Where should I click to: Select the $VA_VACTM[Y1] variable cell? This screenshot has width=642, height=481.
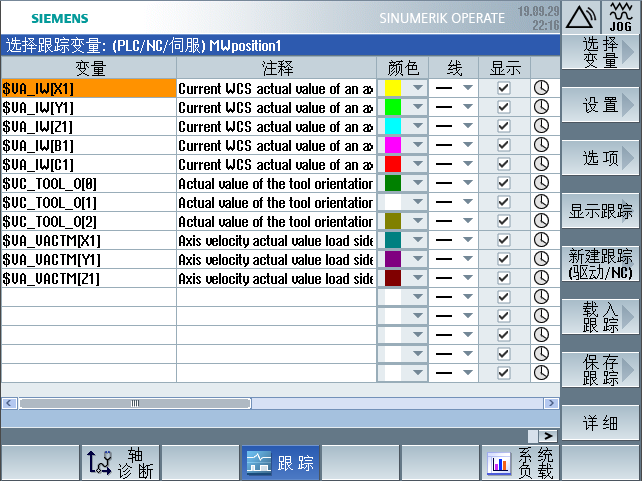(89, 259)
